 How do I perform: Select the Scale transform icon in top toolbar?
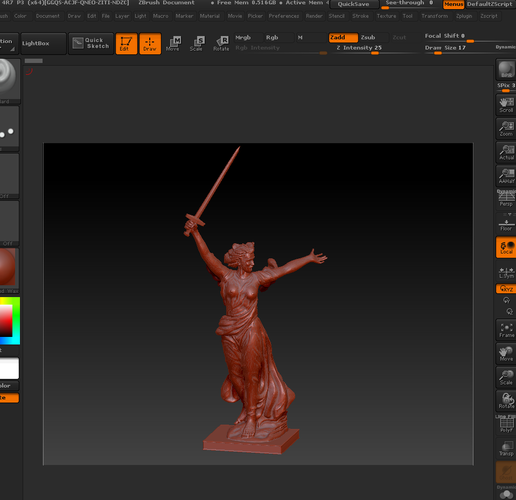click(x=197, y=44)
